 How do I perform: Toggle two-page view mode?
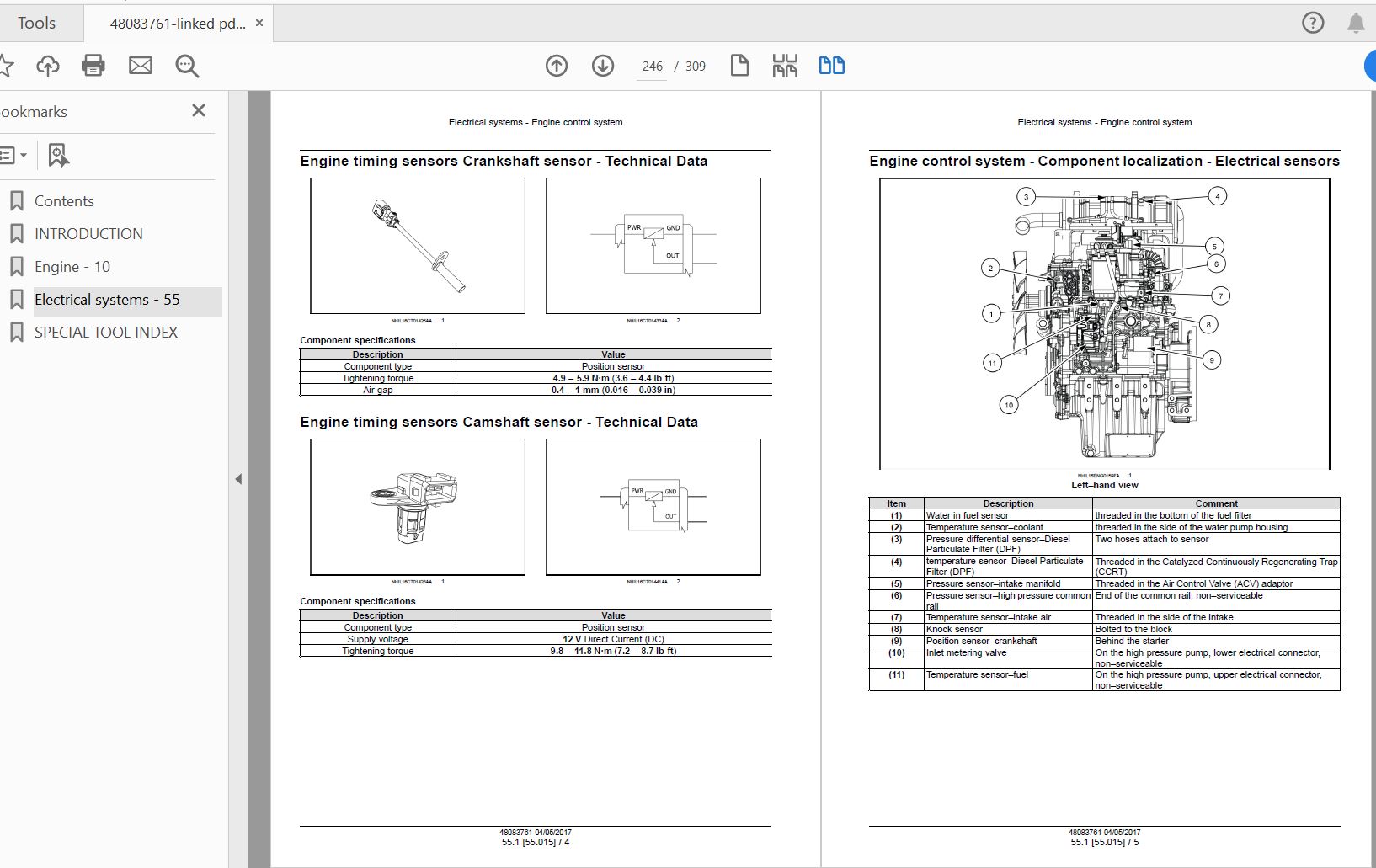click(x=831, y=66)
